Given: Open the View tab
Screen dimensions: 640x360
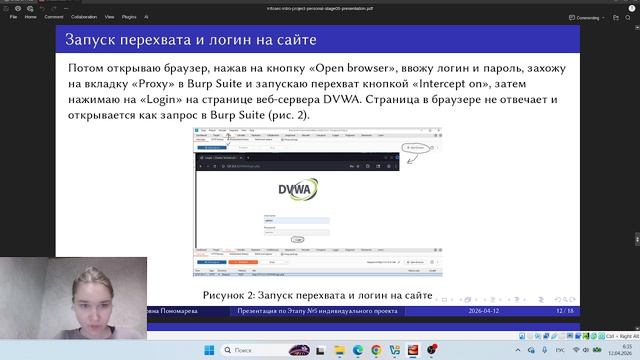Looking at the screenshot, I should [109, 17].
